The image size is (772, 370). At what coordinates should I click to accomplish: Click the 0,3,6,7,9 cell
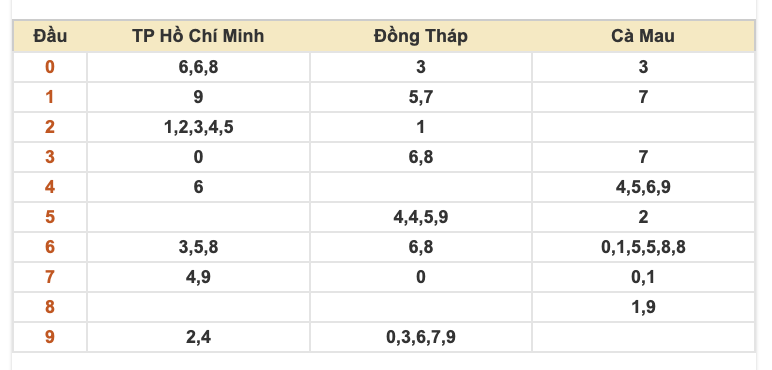click(420, 337)
